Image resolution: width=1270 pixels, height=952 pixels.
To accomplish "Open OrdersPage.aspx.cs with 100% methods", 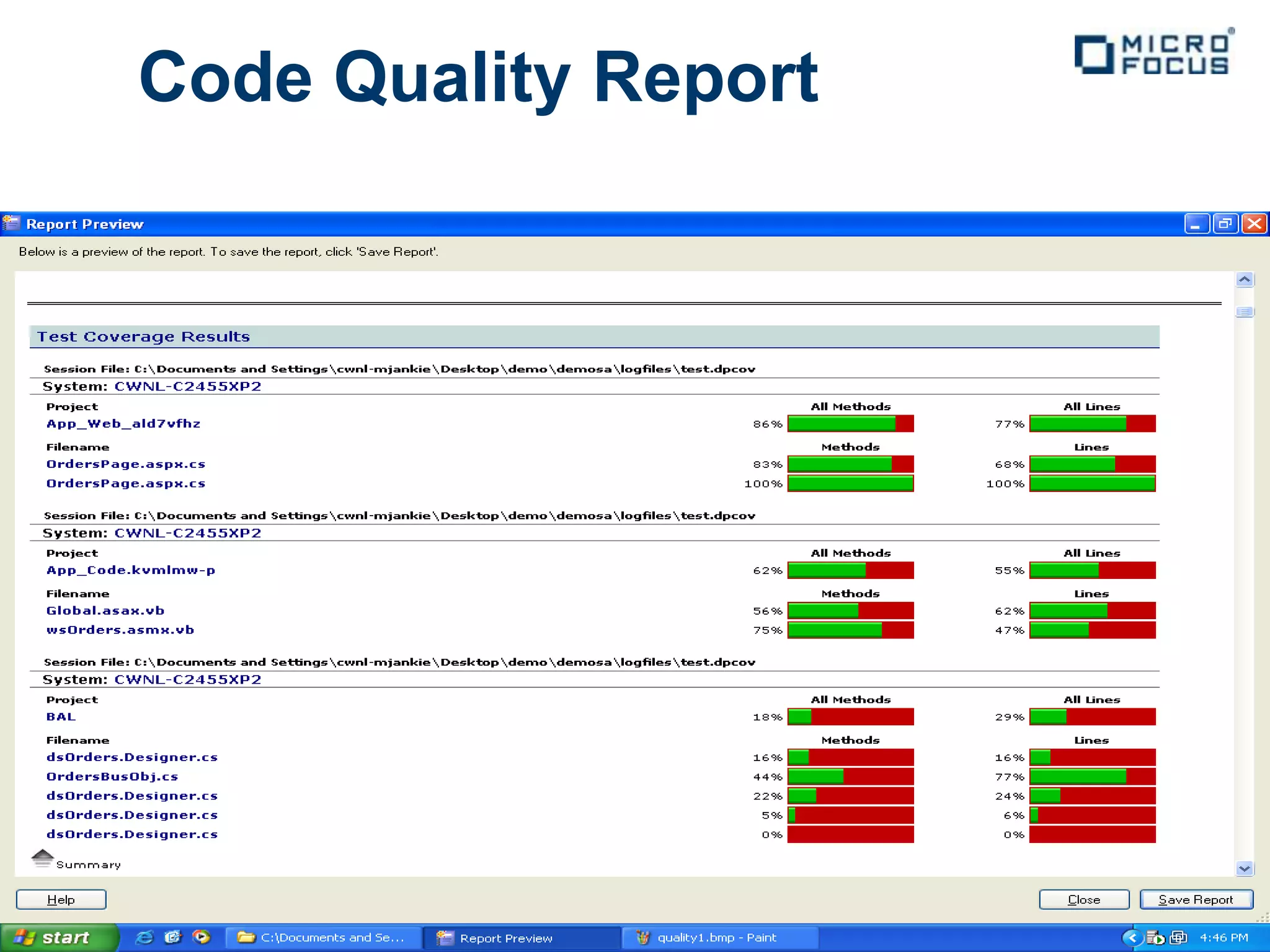I will tap(126, 483).
